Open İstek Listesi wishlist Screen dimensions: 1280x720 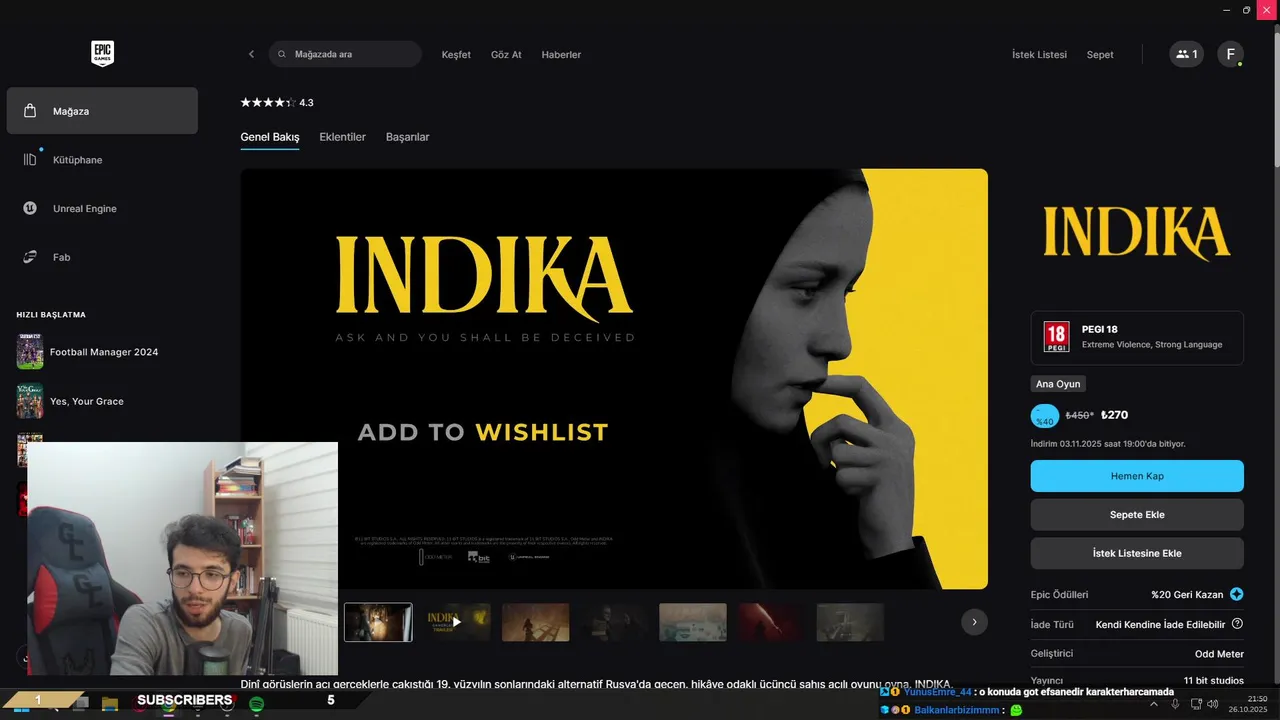pyautogui.click(x=1039, y=55)
